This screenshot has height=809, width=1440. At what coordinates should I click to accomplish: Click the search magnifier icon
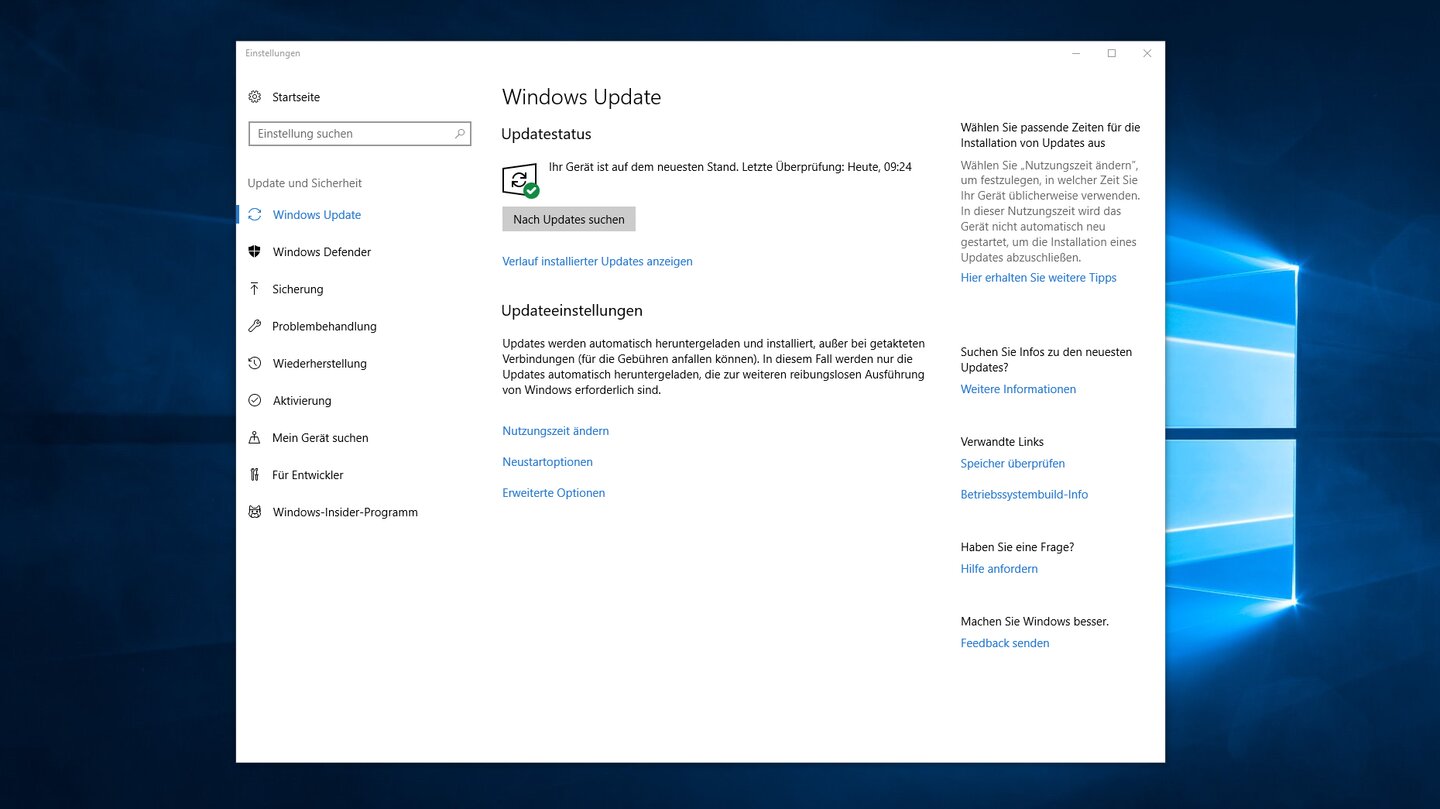point(460,134)
